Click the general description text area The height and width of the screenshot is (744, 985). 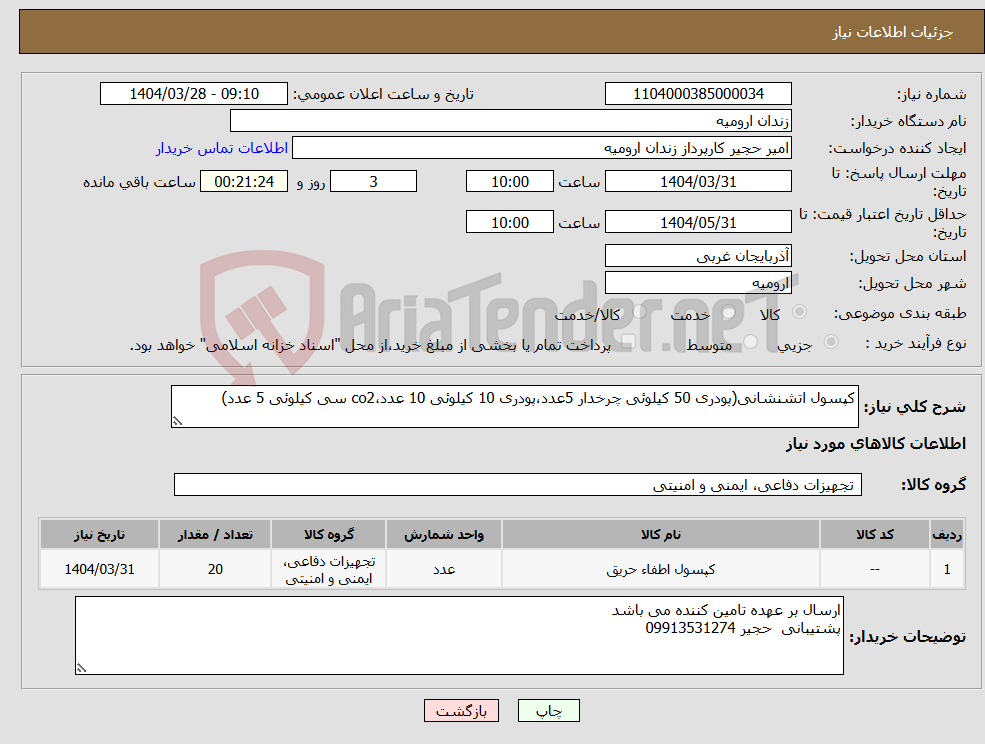514,407
